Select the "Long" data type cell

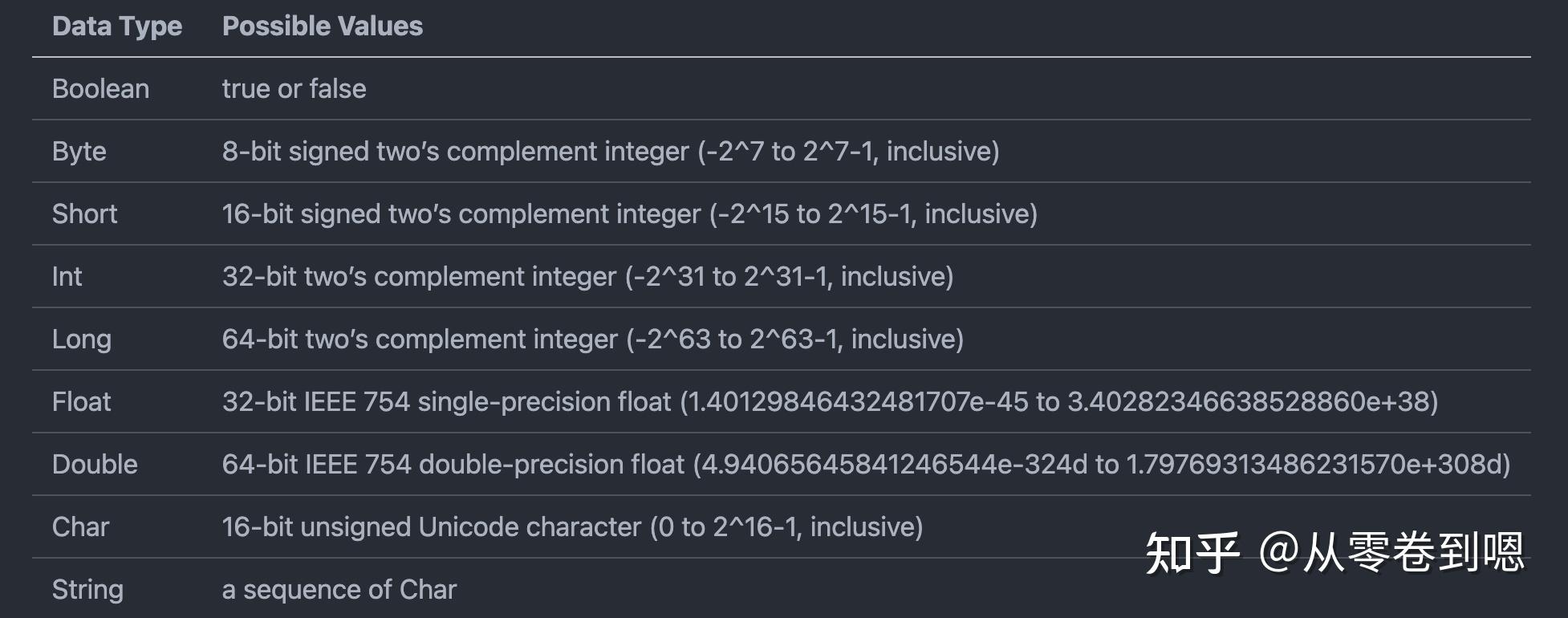[81, 339]
